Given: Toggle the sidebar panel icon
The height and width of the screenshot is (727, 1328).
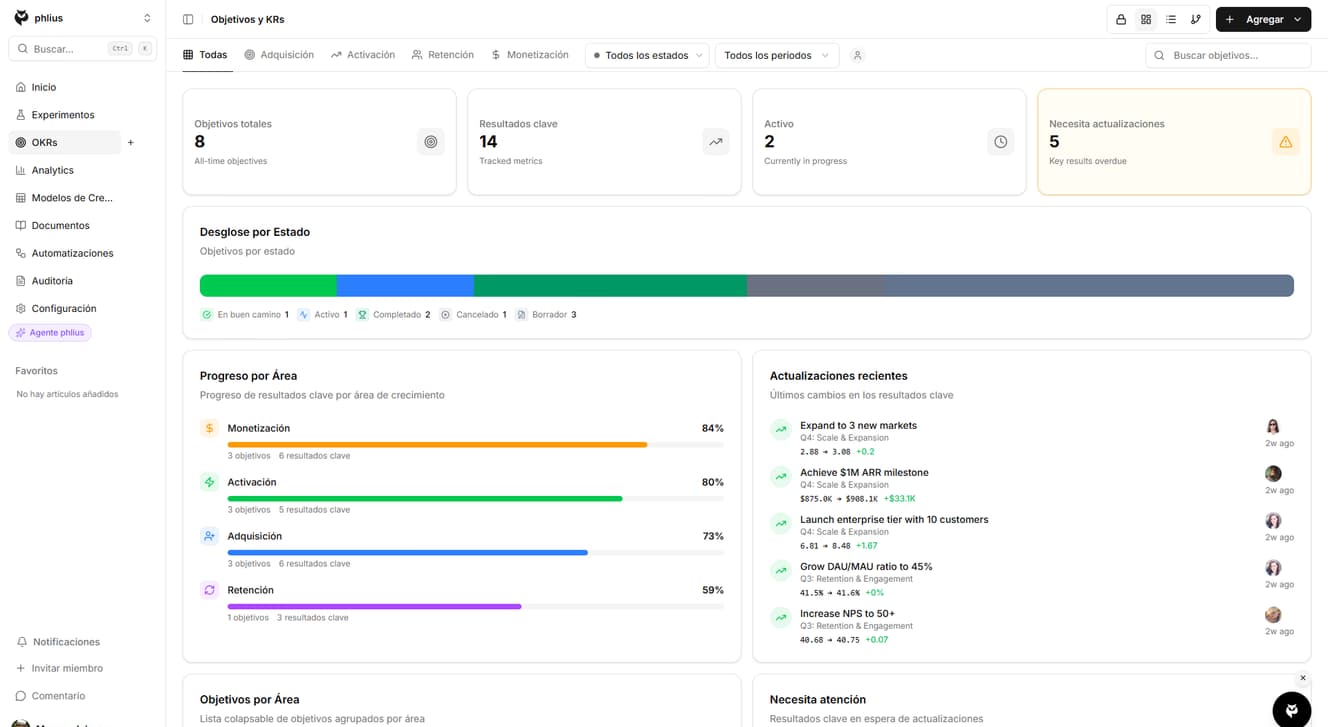Looking at the screenshot, I should coord(188,19).
